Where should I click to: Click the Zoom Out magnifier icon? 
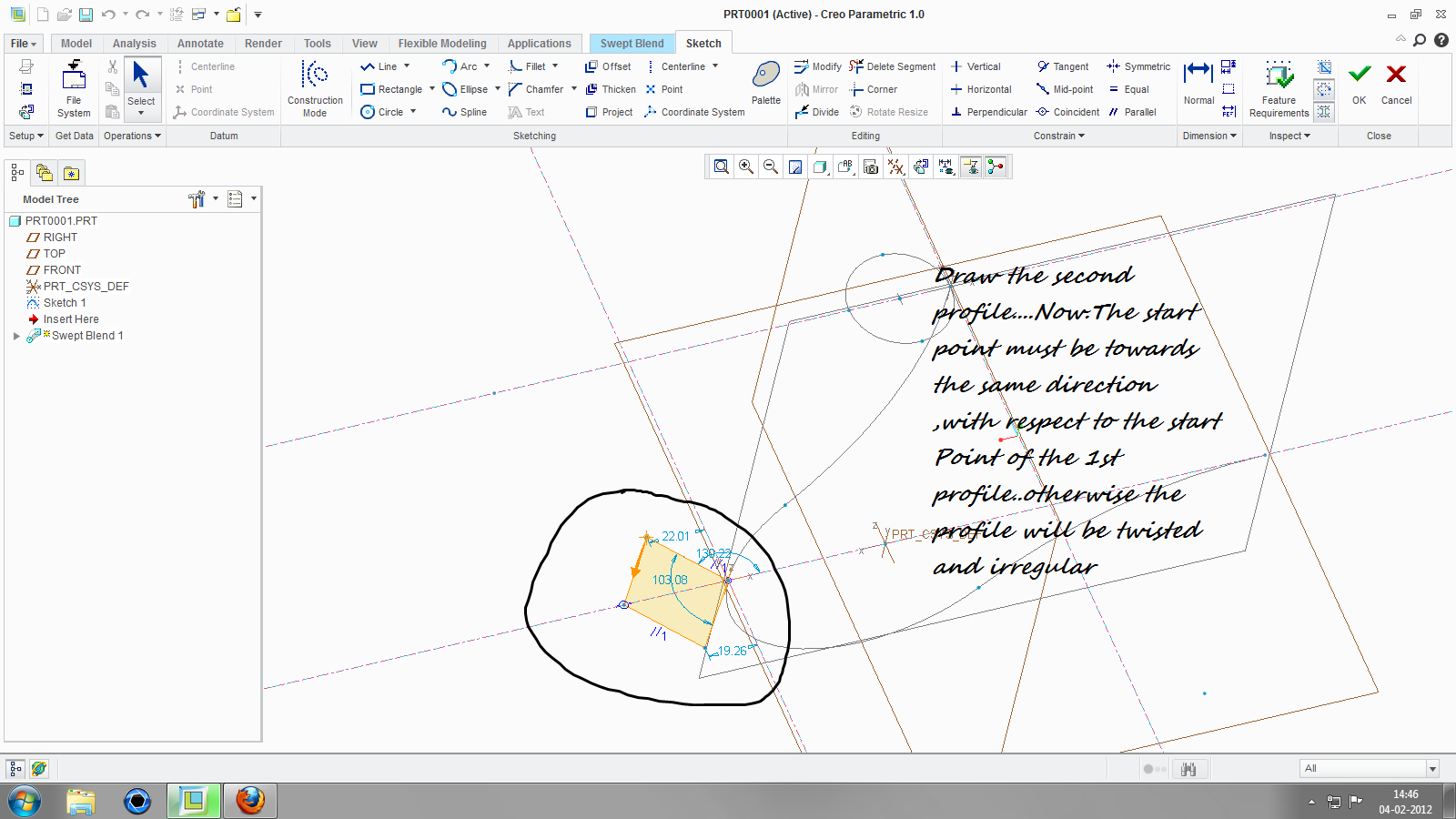[x=771, y=167]
